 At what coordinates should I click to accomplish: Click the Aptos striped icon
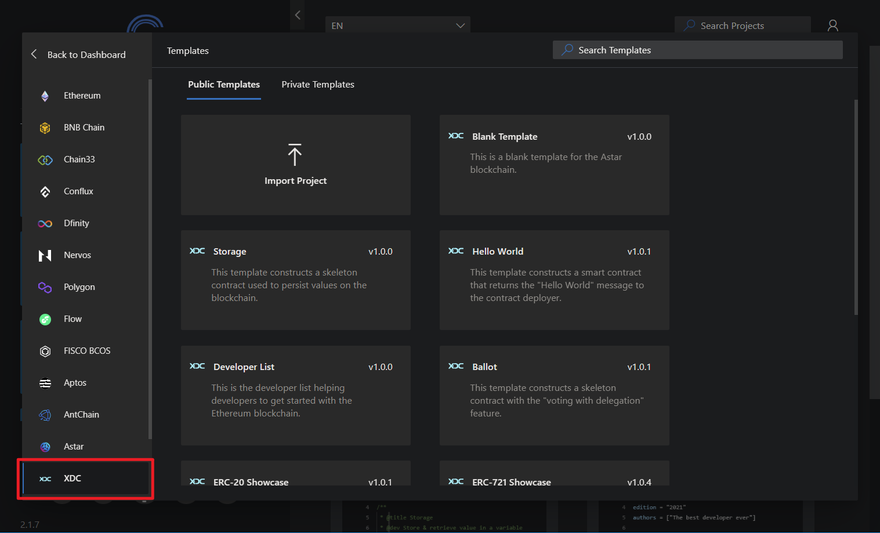click(45, 383)
